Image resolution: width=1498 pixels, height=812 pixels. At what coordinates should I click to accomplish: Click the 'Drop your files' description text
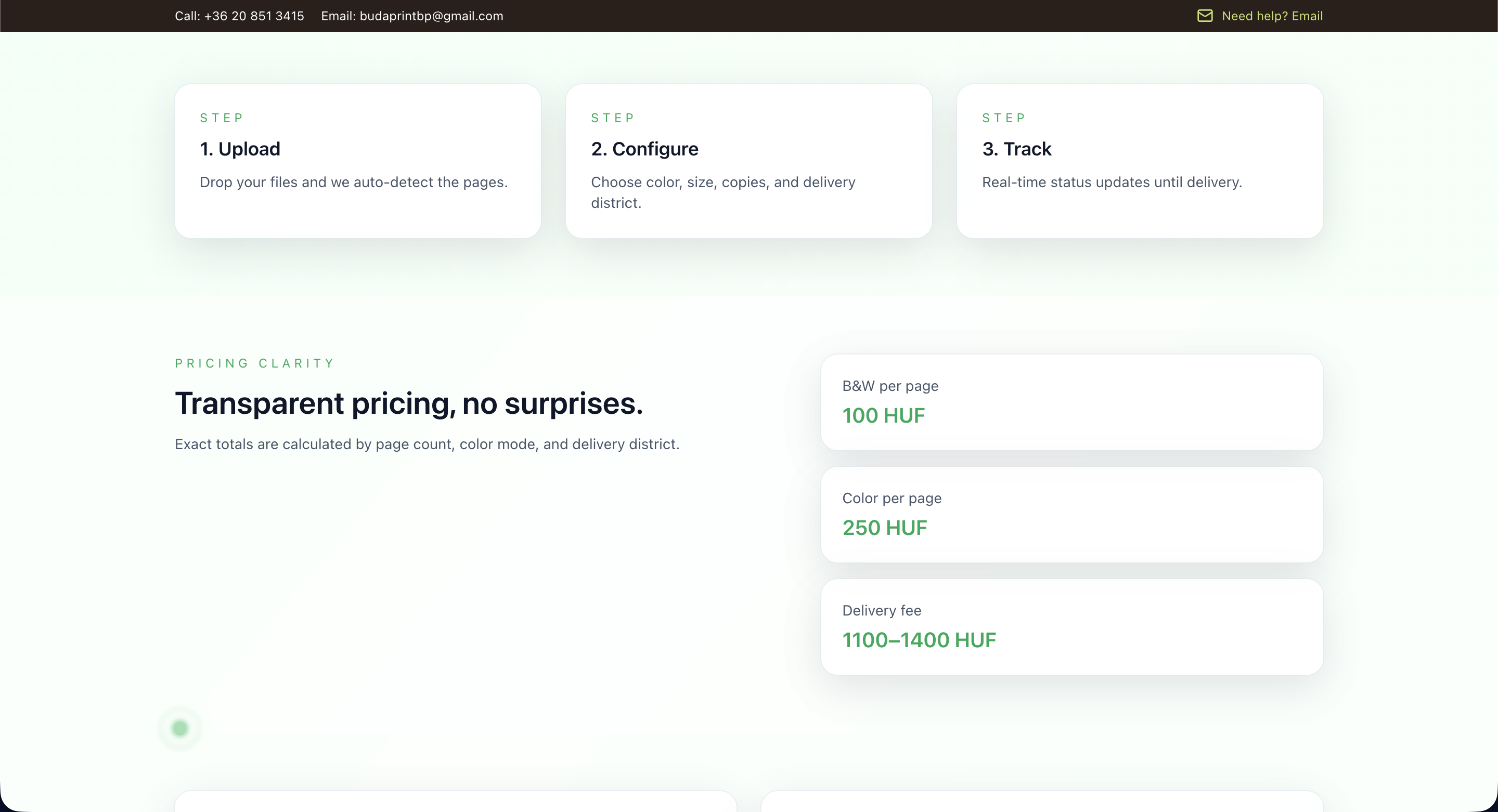point(353,182)
